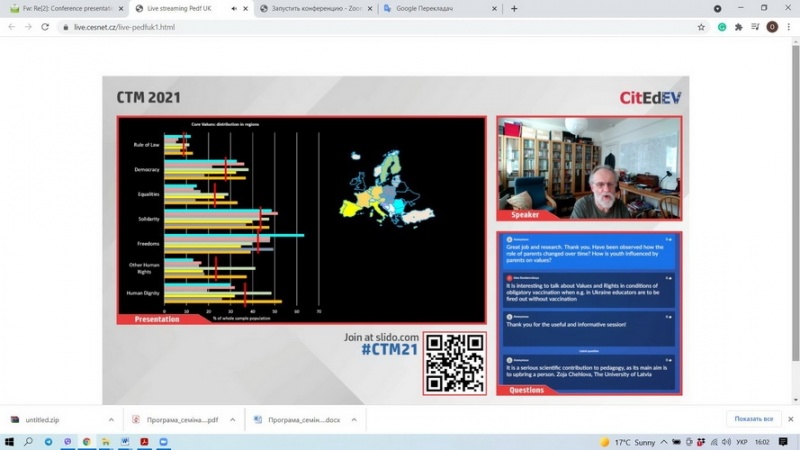Image resolution: width=800 pixels, height=450 pixels.
Task: Click the browser back arrow
Action: point(11,27)
